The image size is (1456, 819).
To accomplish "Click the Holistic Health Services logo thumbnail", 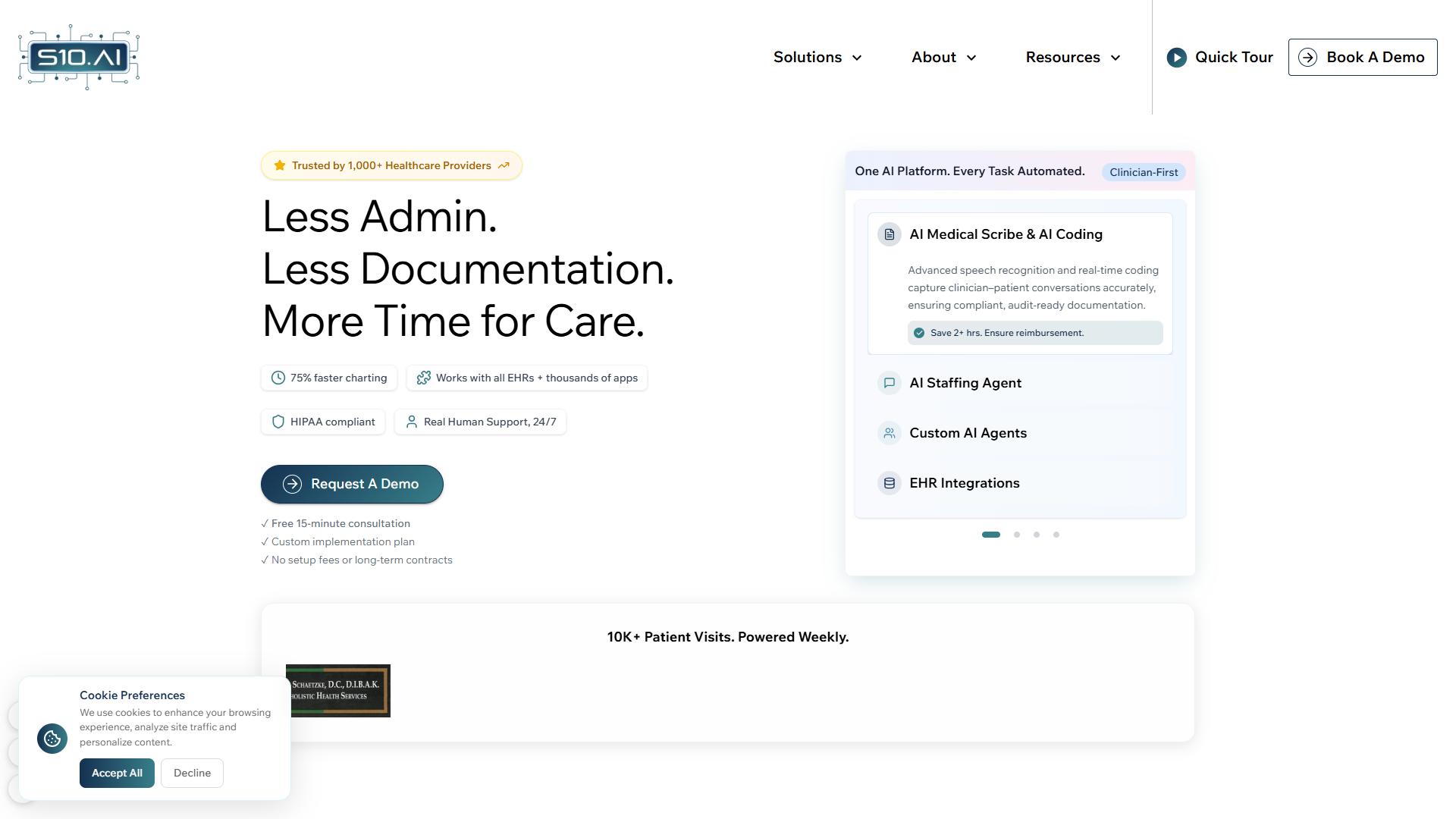I will 338,691.
